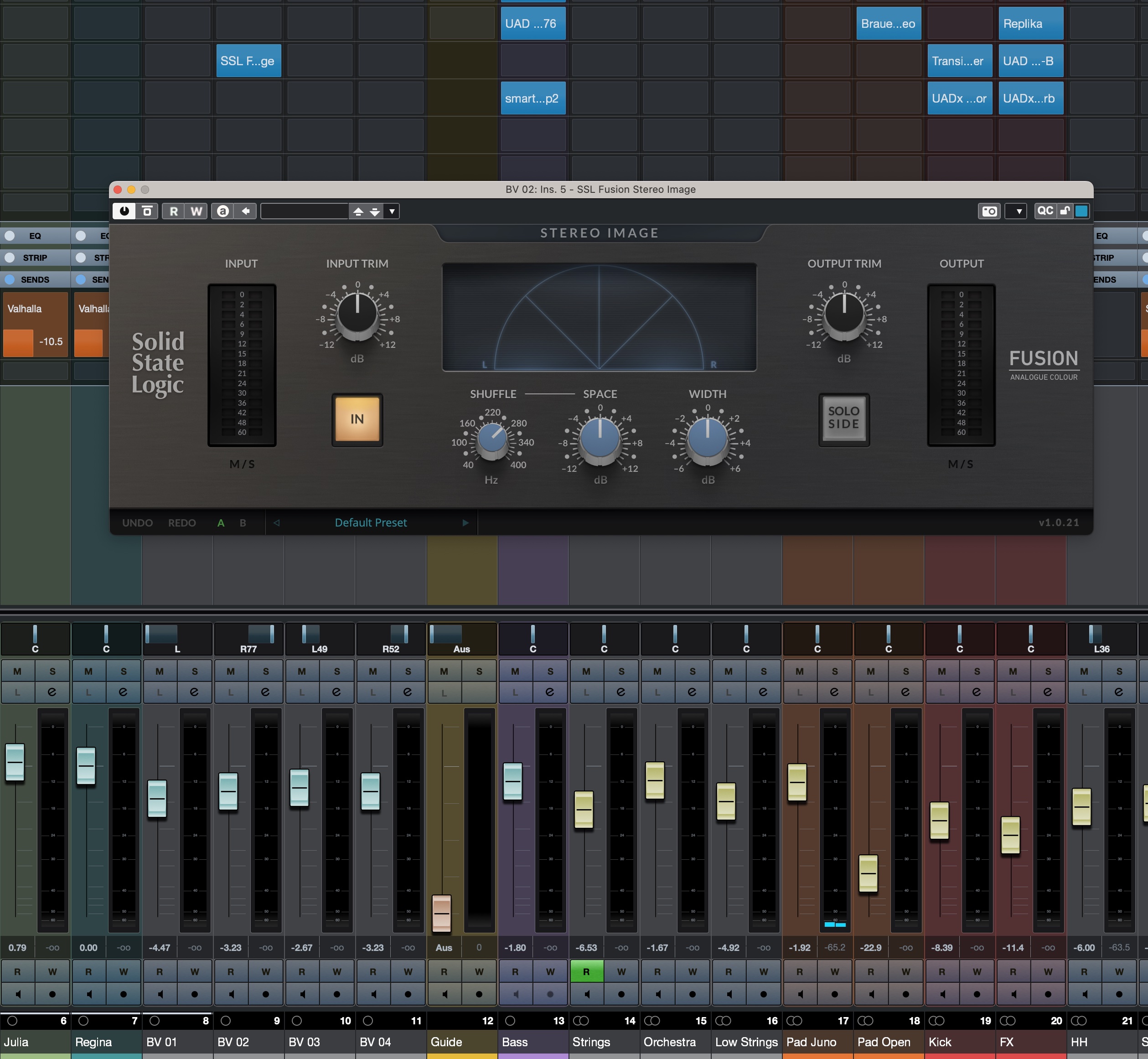This screenshot has height=1059, width=1148.
Task: Click the SPACE knob
Action: coord(600,439)
